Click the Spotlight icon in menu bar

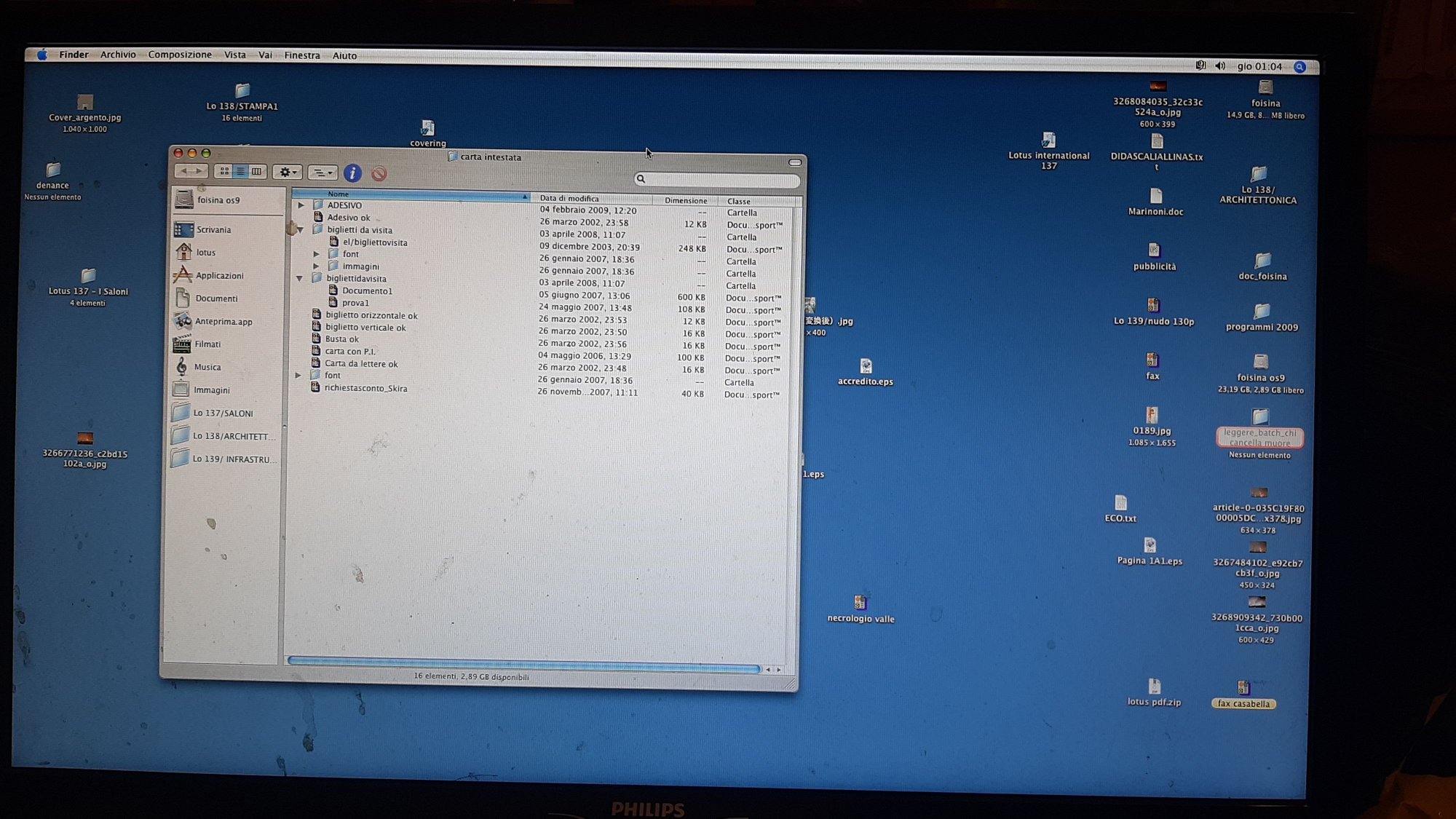click(1299, 67)
